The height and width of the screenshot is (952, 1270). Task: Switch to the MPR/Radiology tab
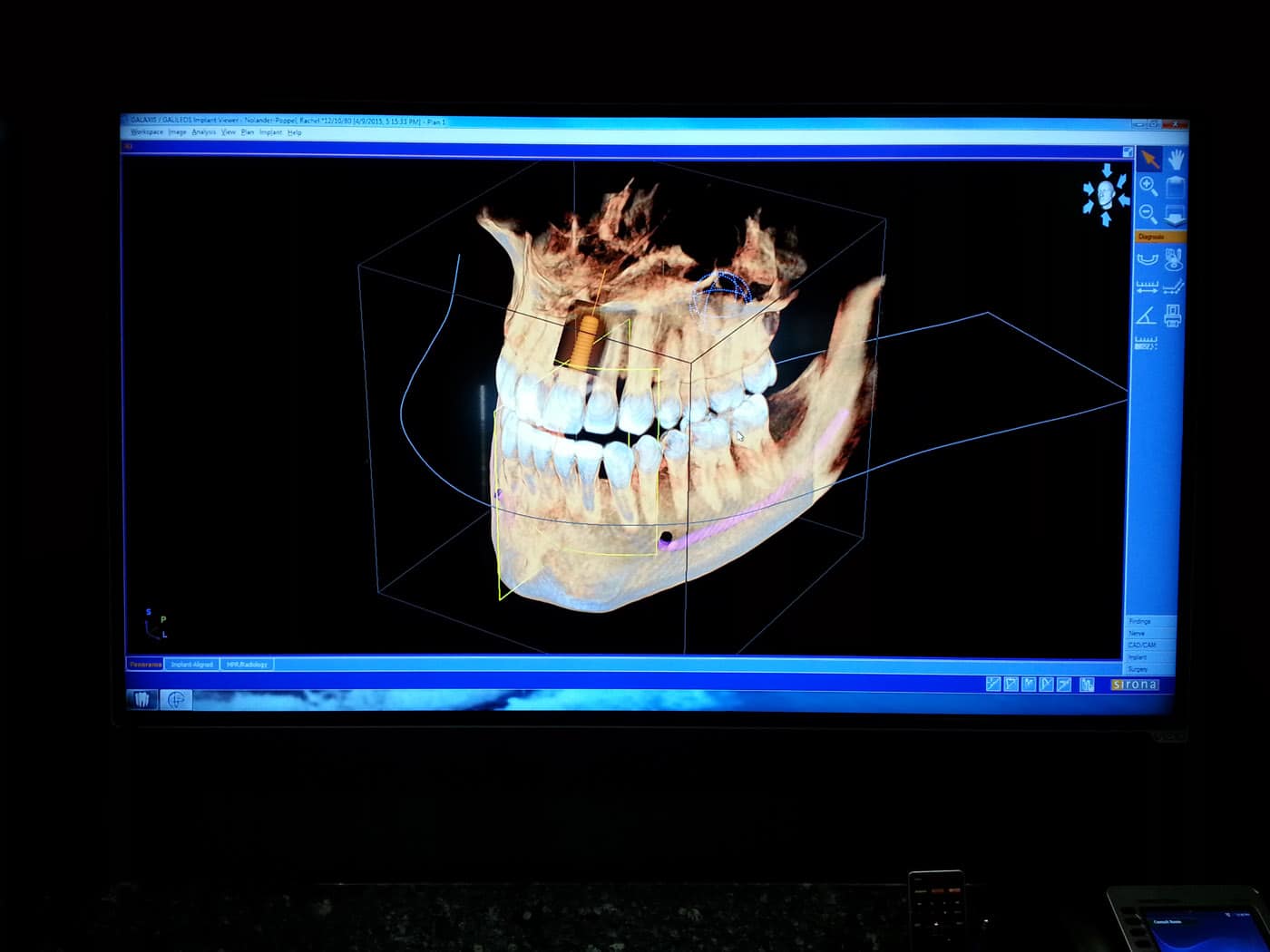coord(247,665)
